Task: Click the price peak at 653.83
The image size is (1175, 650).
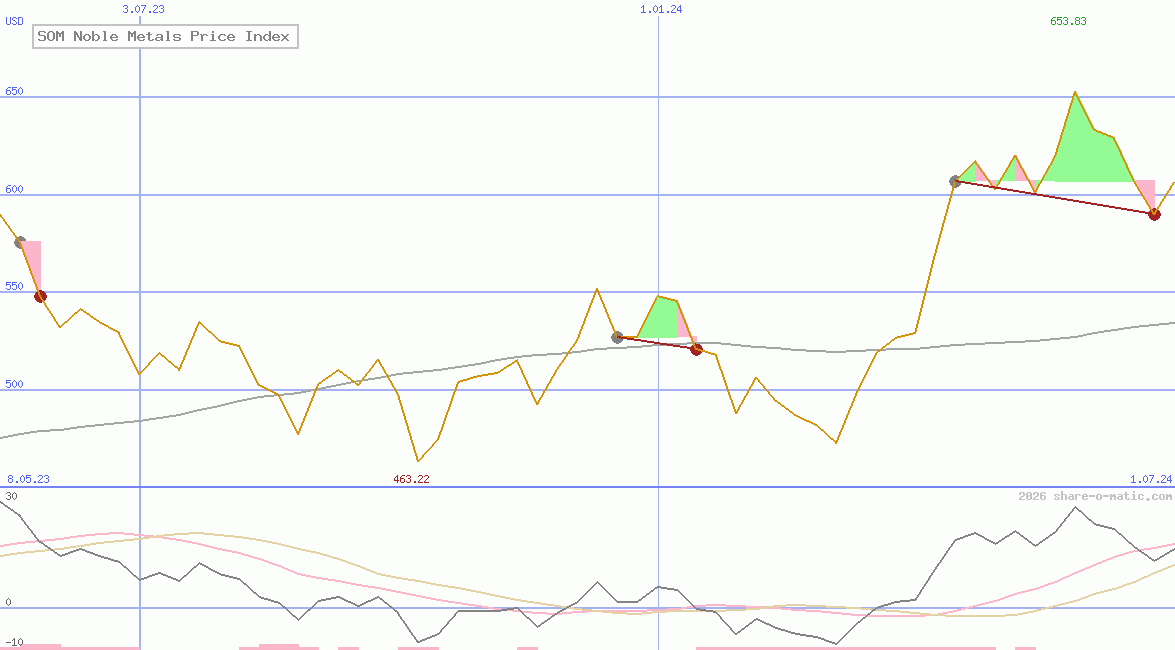Action: point(1075,91)
